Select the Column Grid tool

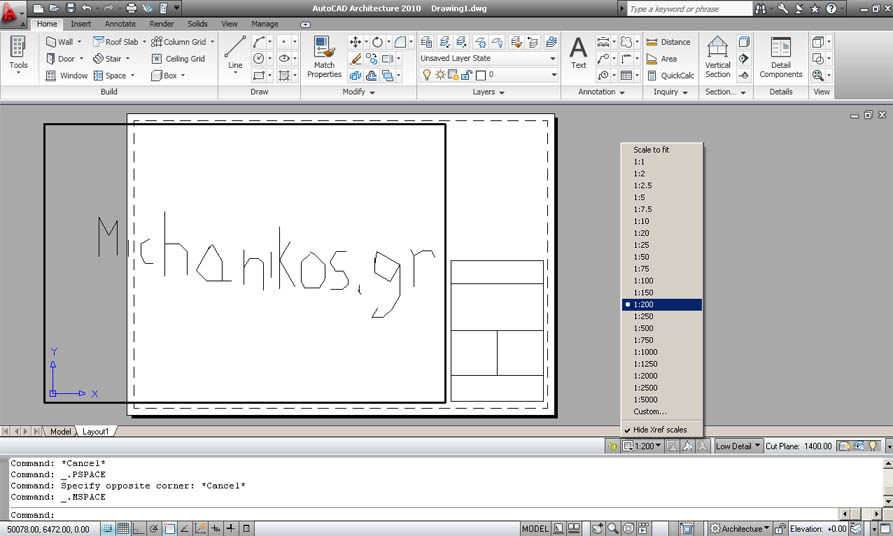(178, 42)
